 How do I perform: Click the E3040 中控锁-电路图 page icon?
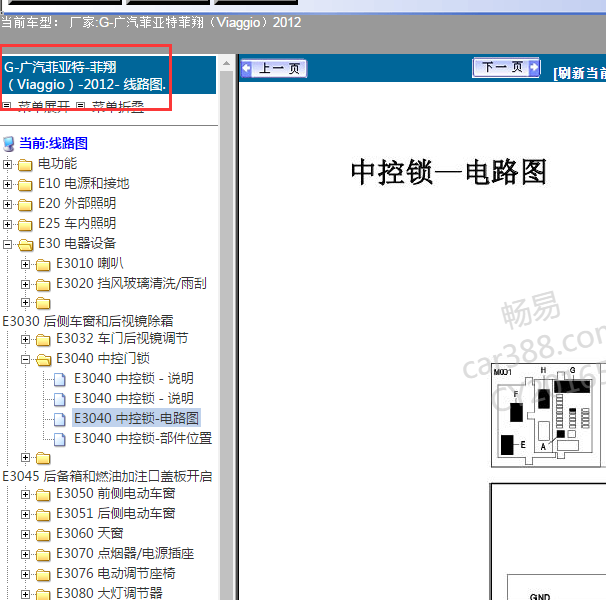pos(60,419)
